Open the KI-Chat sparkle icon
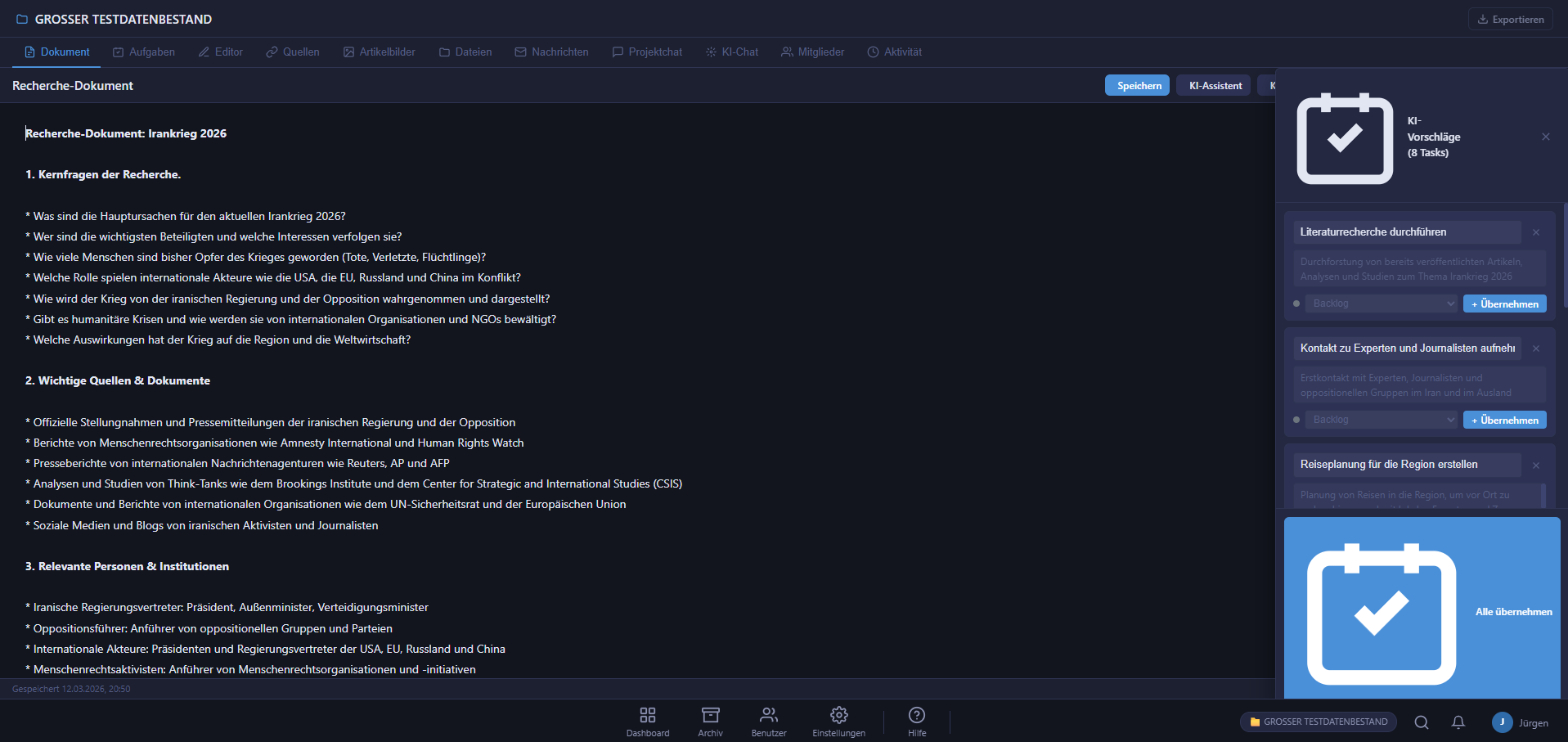The width and height of the screenshot is (1568, 742). tap(710, 52)
